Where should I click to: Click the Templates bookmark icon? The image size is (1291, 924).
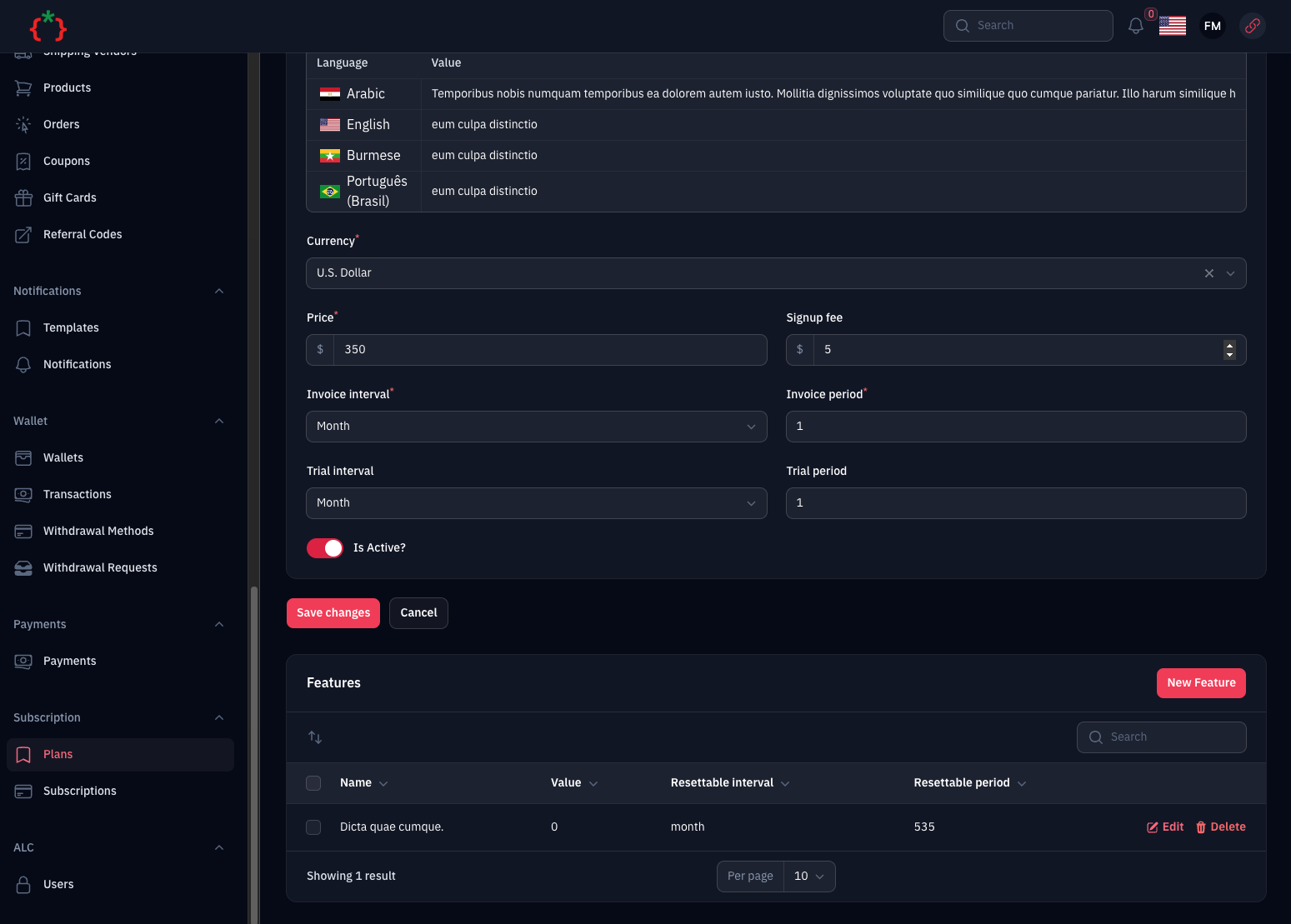coord(23,328)
